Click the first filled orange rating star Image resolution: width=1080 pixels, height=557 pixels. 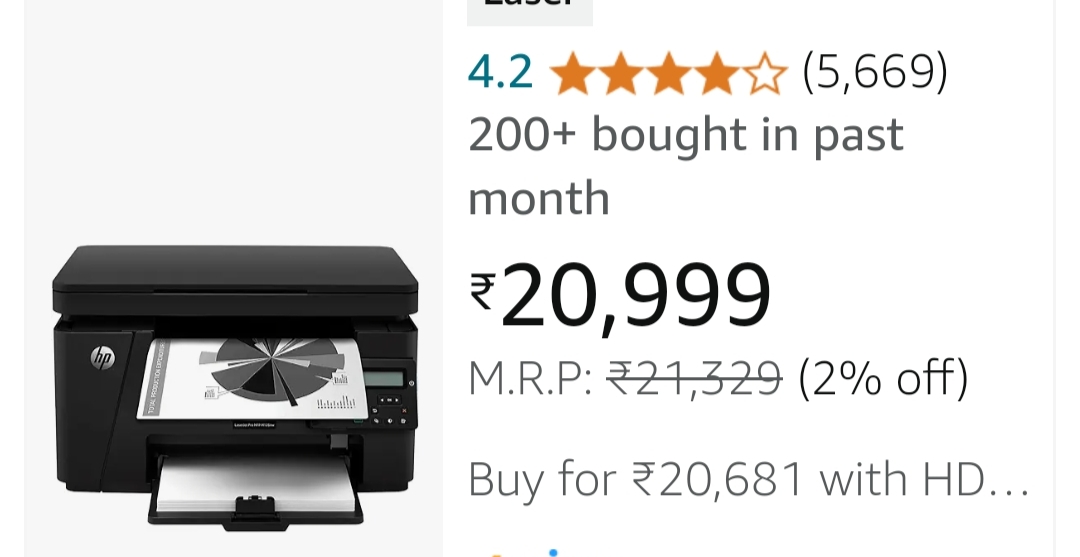click(572, 73)
